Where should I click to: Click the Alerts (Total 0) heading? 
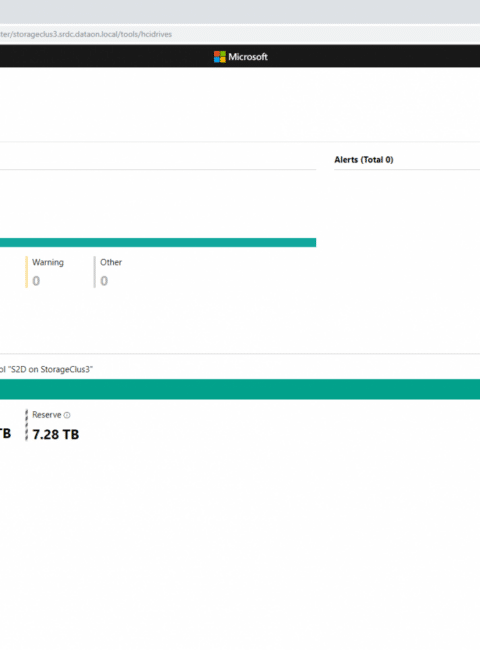coord(364,160)
